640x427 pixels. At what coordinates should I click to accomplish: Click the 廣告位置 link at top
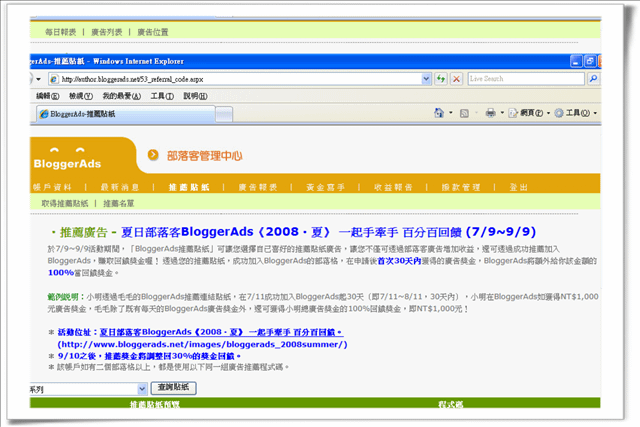point(153,32)
